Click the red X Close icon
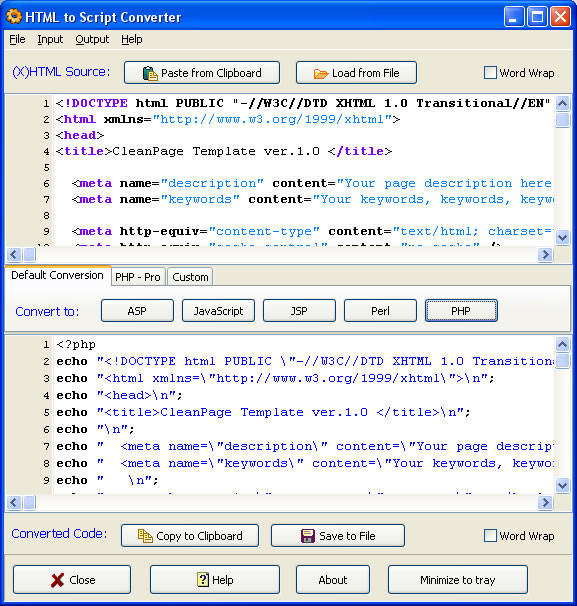Viewport: 577px width, 606px height. click(x=58, y=580)
